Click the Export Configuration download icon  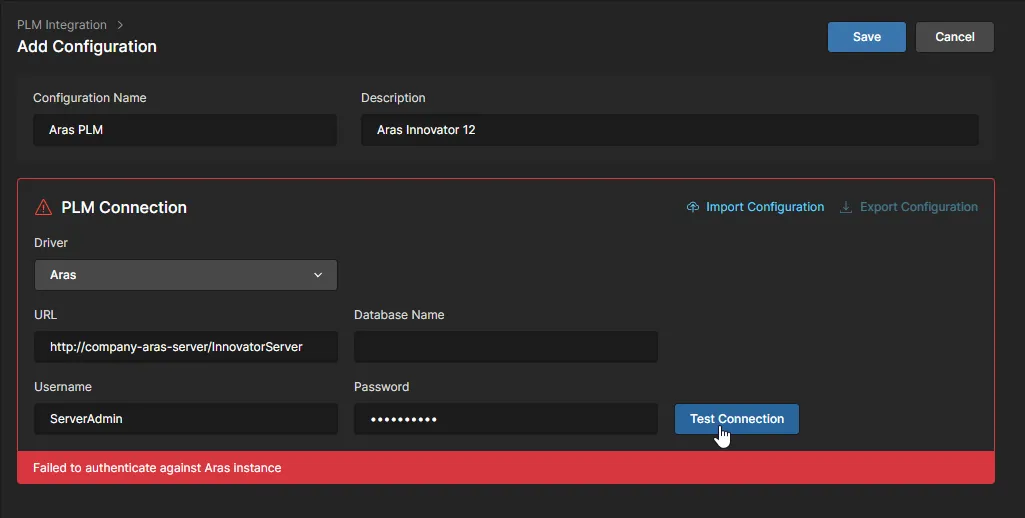click(x=846, y=207)
